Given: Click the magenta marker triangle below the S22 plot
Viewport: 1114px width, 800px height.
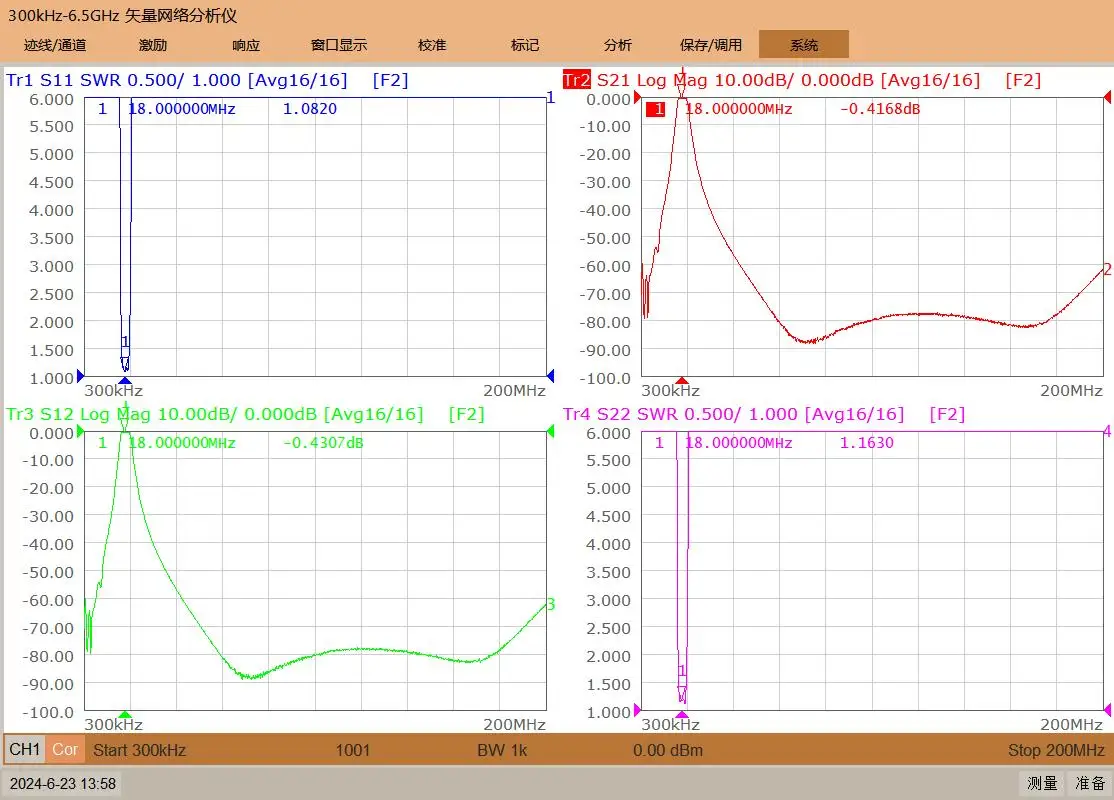Looking at the screenshot, I should pyautogui.click(x=682, y=714).
